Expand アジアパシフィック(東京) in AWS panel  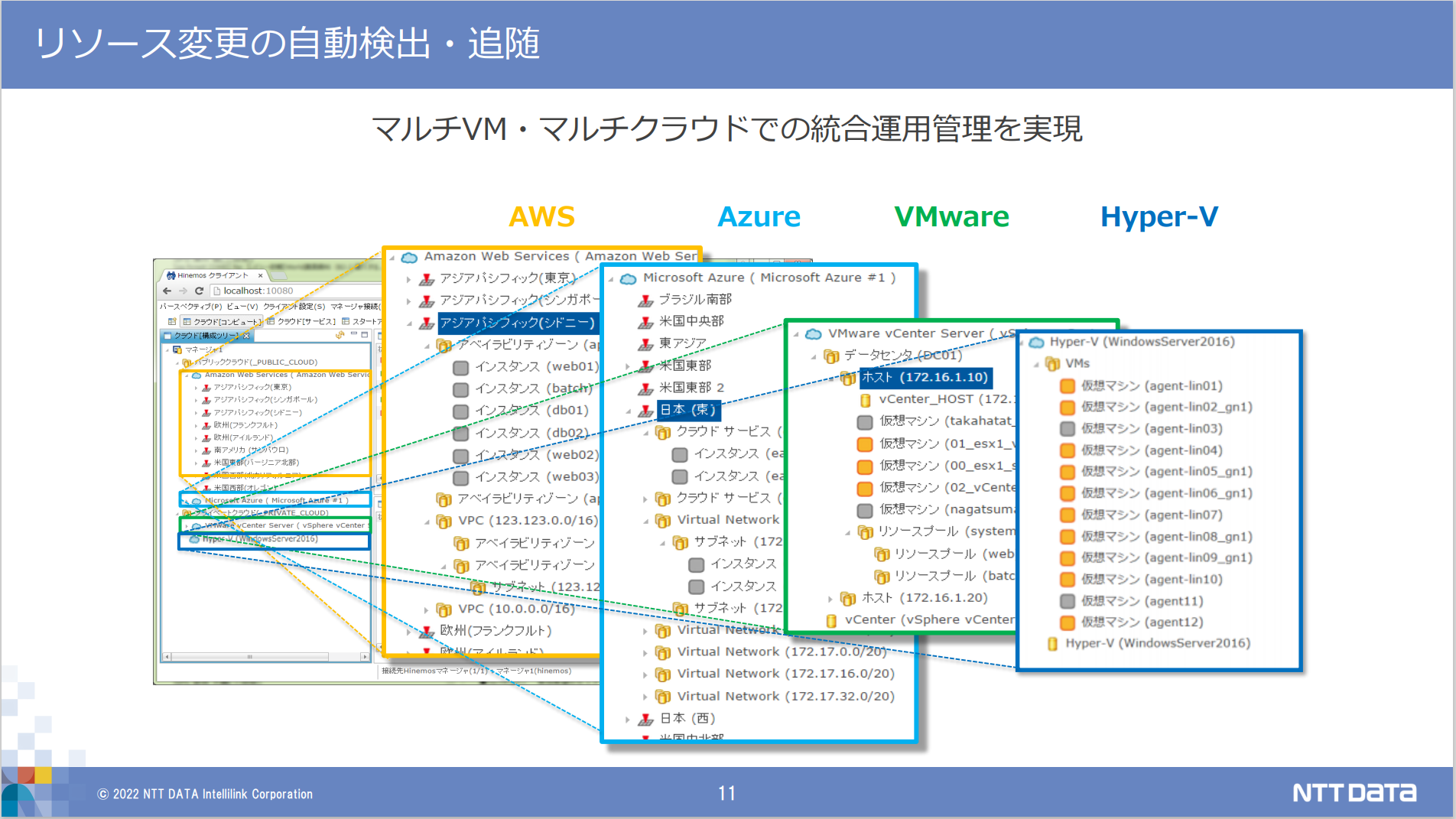coord(408,278)
